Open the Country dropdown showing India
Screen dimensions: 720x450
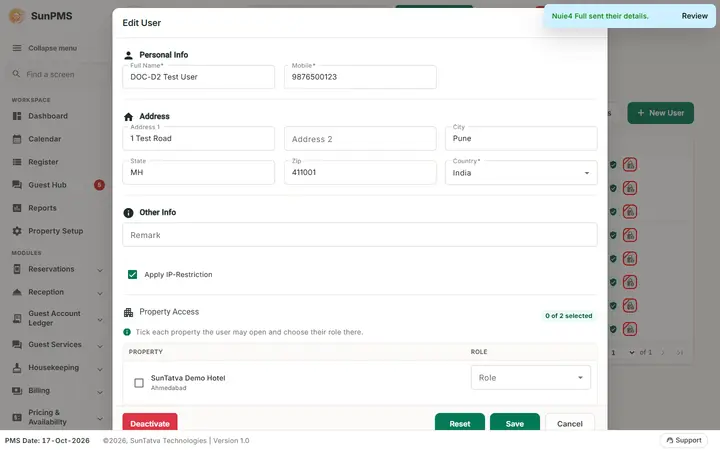pos(521,173)
